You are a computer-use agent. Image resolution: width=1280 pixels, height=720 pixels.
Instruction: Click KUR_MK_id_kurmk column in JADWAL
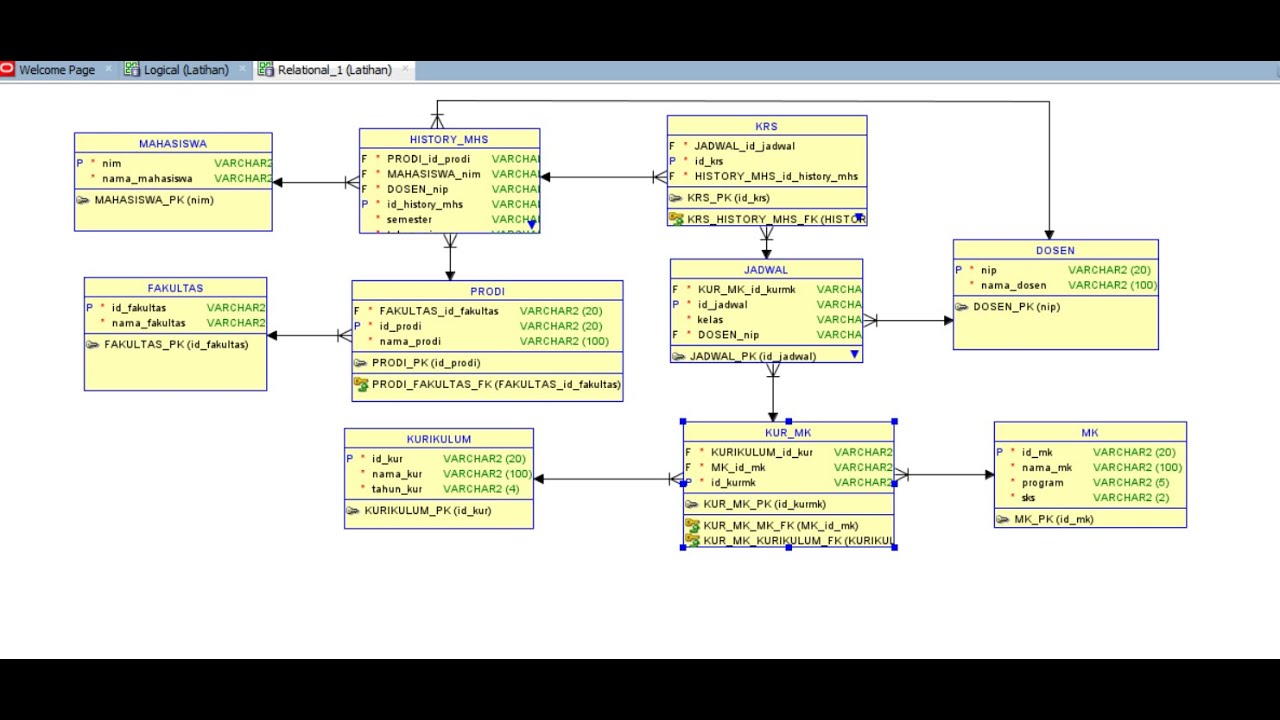[x=747, y=290]
